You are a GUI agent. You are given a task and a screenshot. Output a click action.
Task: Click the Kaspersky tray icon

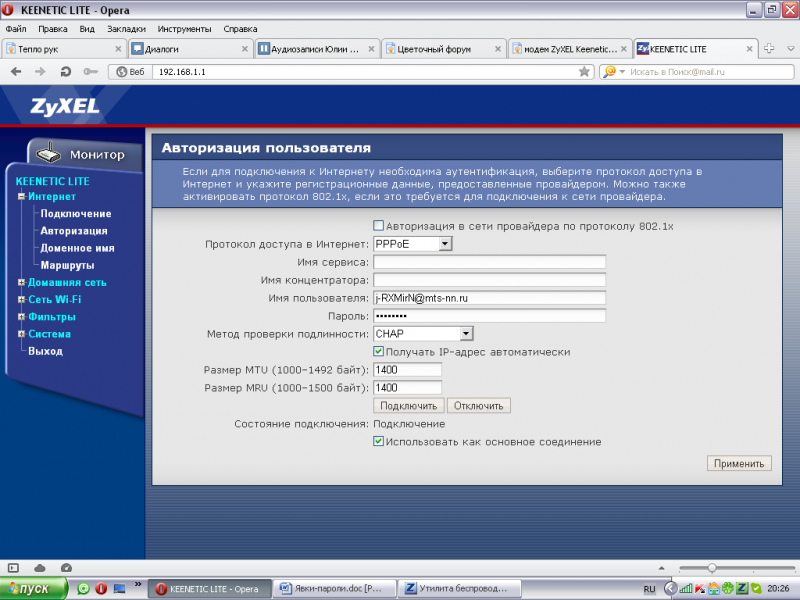pos(699,589)
